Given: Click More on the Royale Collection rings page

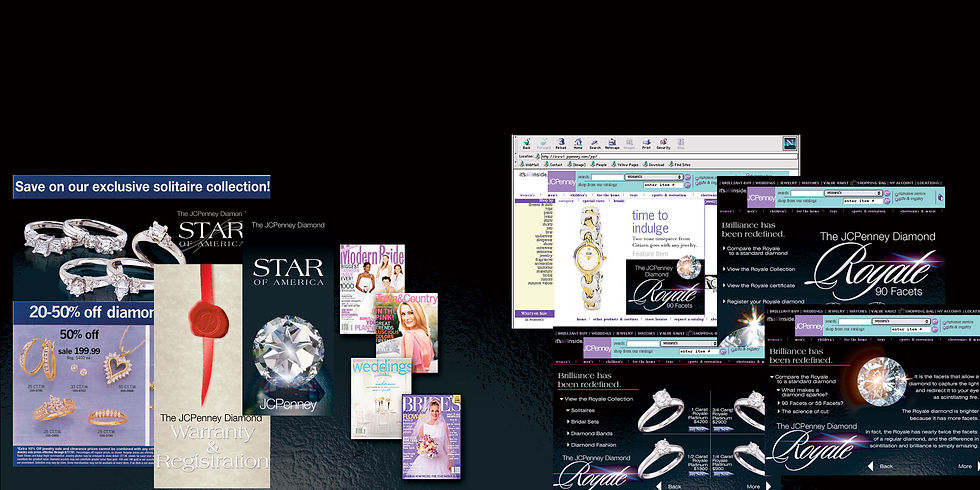Looking at the screenshot, I should click(x=759, y=486).
